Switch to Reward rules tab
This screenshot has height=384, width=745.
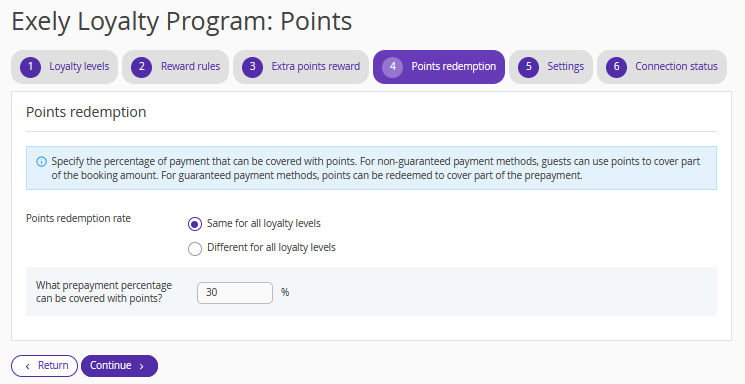click(x=175, y=67)
